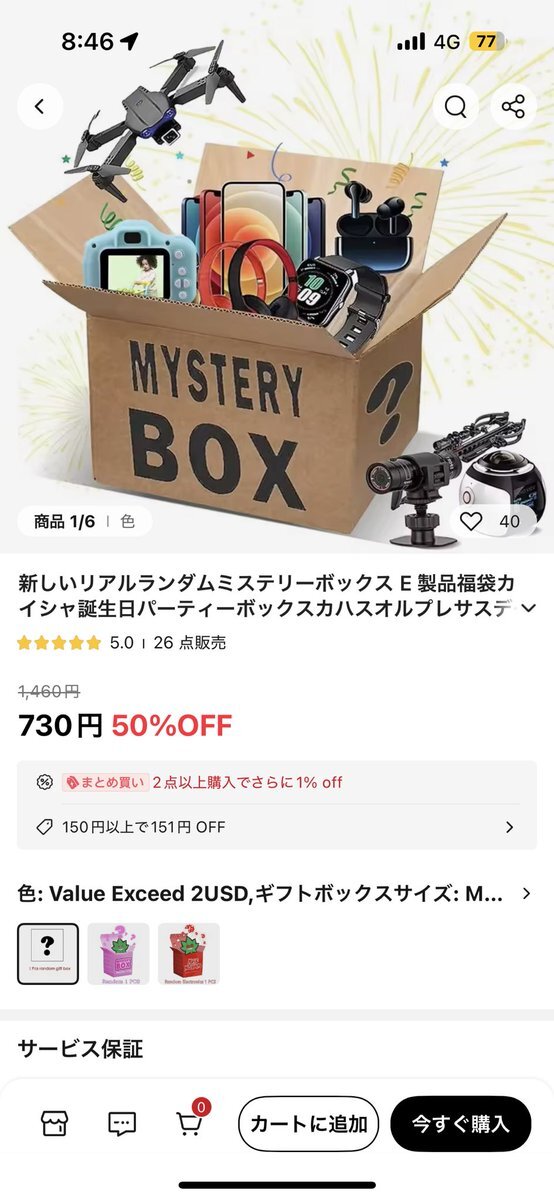Open the 26 点販売 rating reviews
The width and height of the screenshot is (554, 1200).
tap(189, 643)
